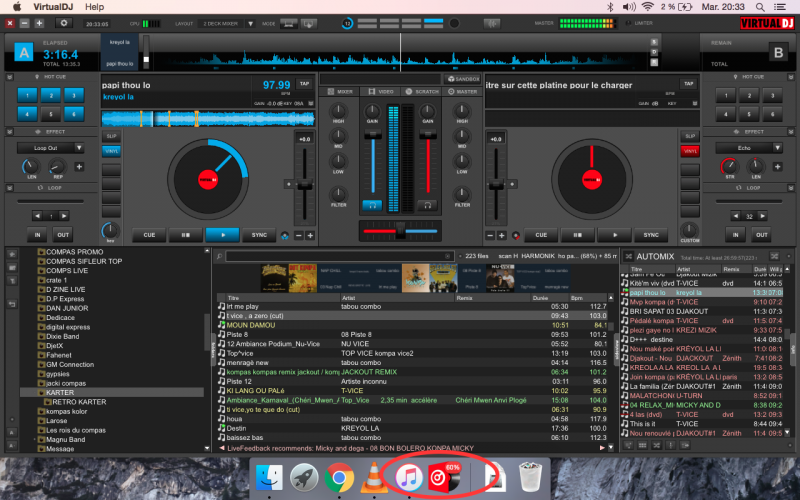Open the VirtualDJ menu
The image size is (800, 500).
click(54, 7)
